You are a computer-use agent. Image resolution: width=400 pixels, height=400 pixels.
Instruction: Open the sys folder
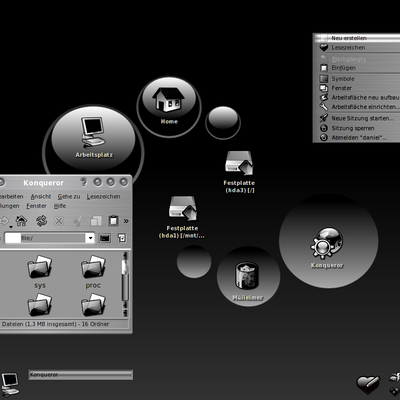point(40,272)
